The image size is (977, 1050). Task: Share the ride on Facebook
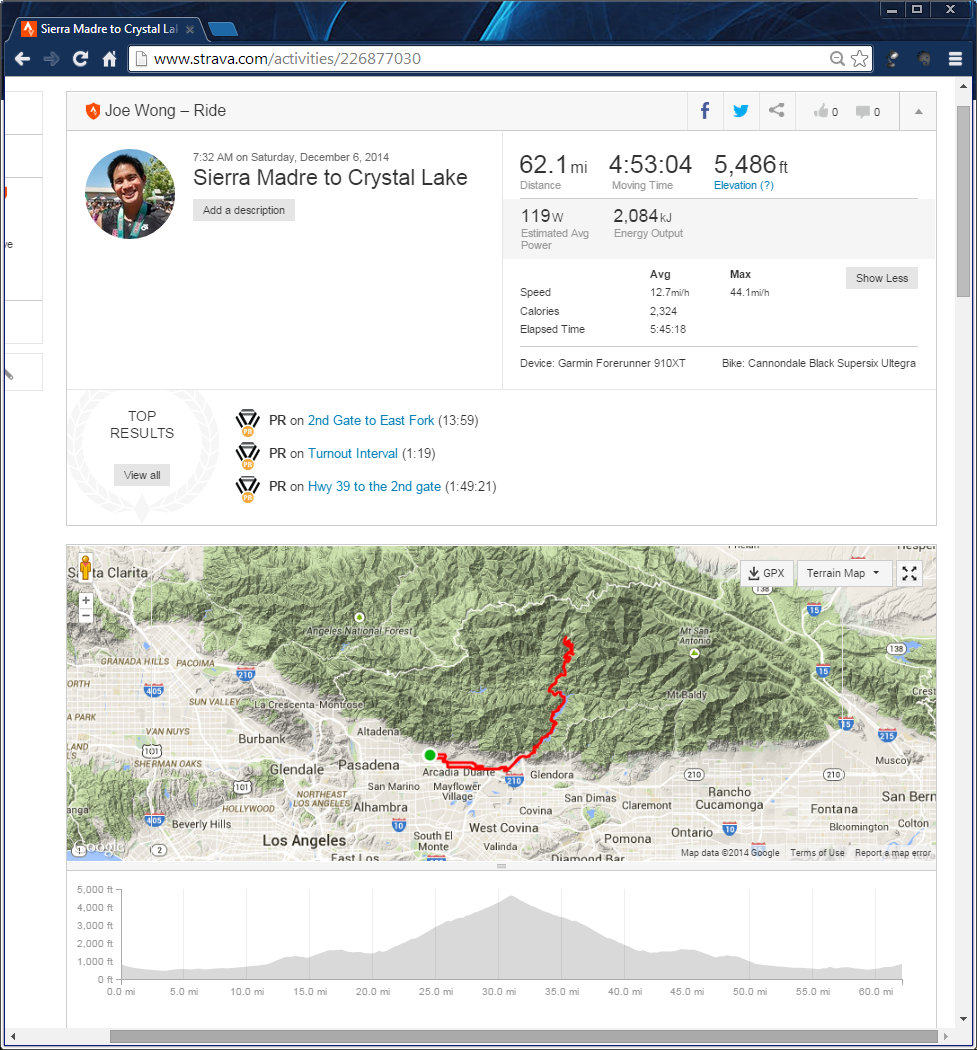click(x=705, y=111)
